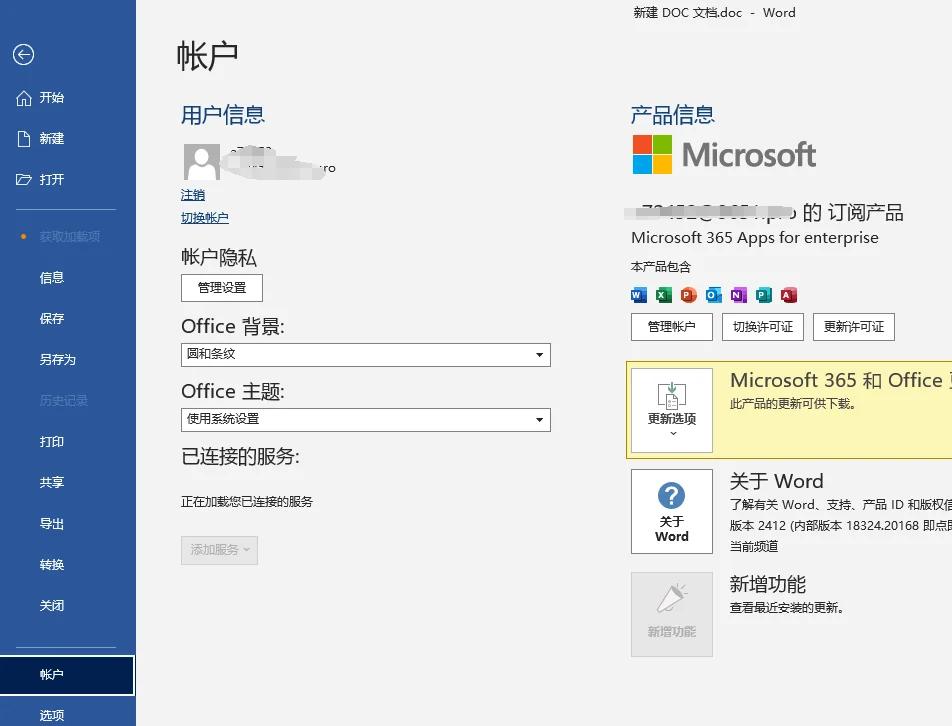This screenshot has height=726, width=952.
Task: Click the 此产品的更新可供下载 text
Action: point(792,404)
